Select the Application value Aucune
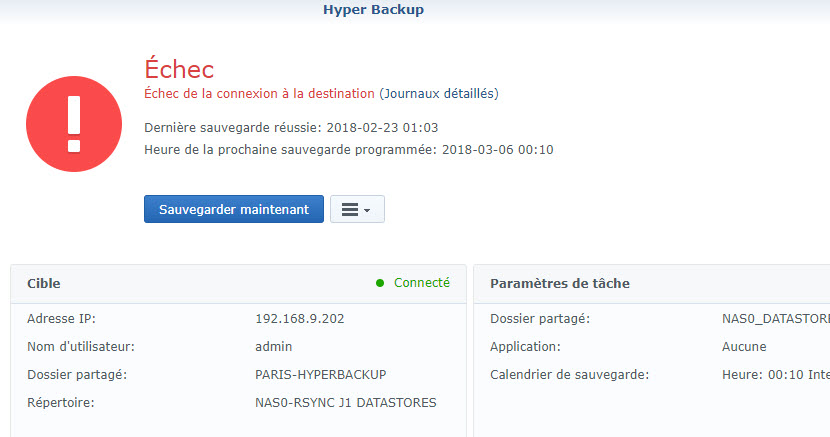The height and width of the screenshot is (437, 830). pyautogui.click(x=744, y=347)
